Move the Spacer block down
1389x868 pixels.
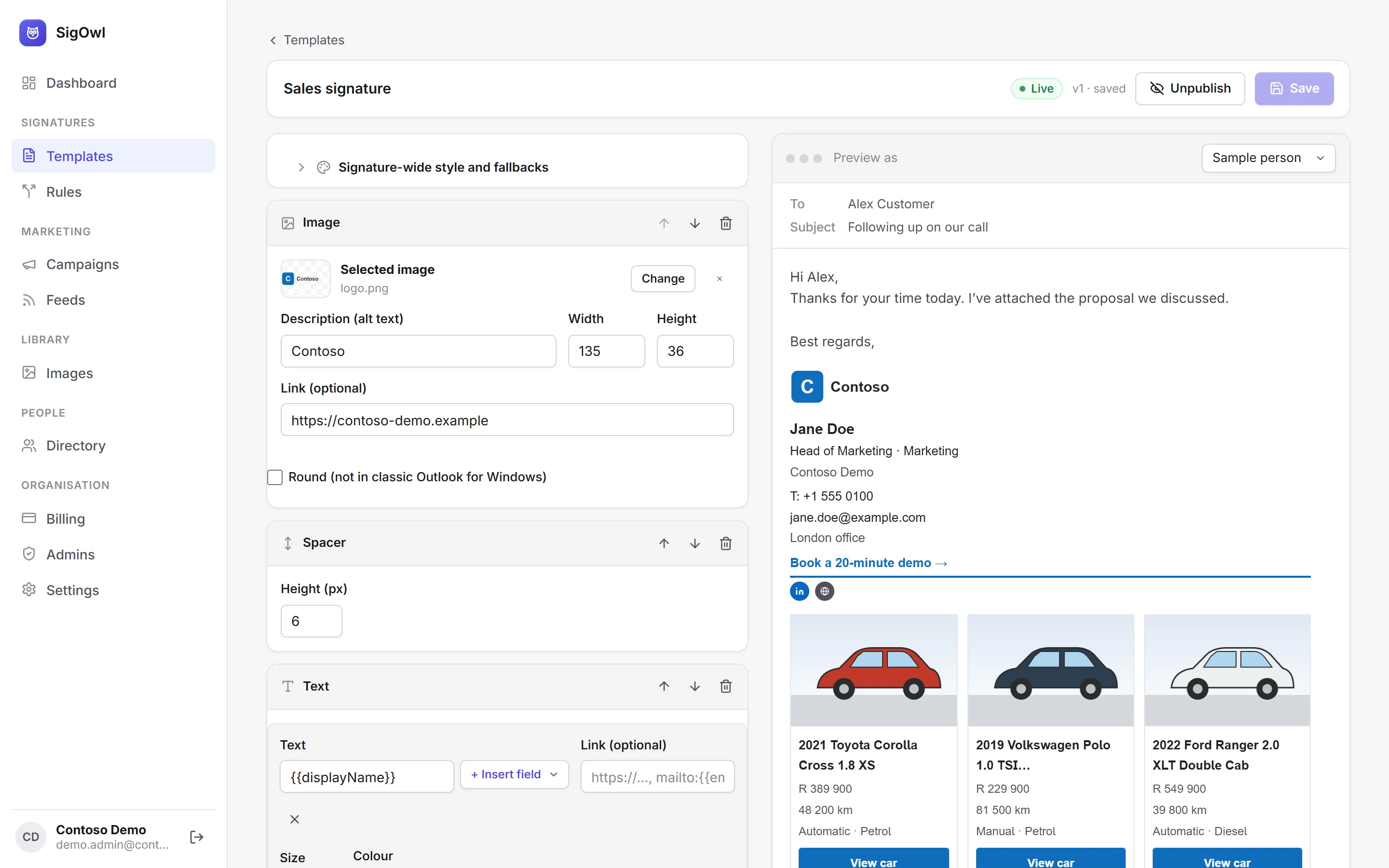pos(694,543)
